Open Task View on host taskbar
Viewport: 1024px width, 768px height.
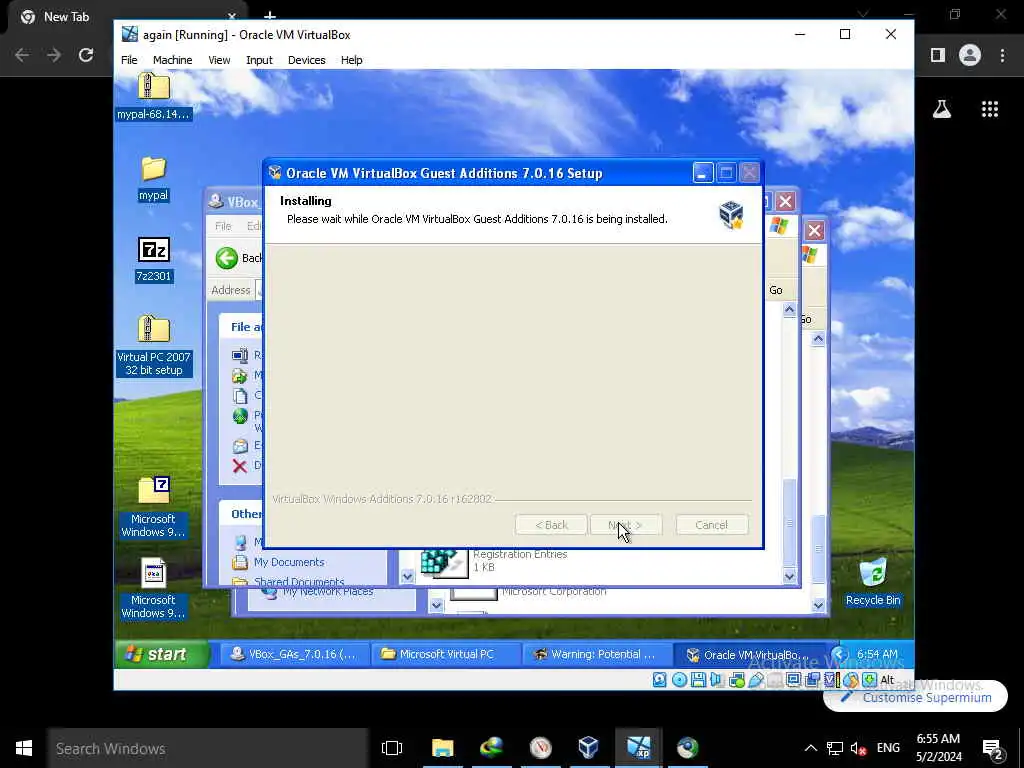tap(392, 748)
